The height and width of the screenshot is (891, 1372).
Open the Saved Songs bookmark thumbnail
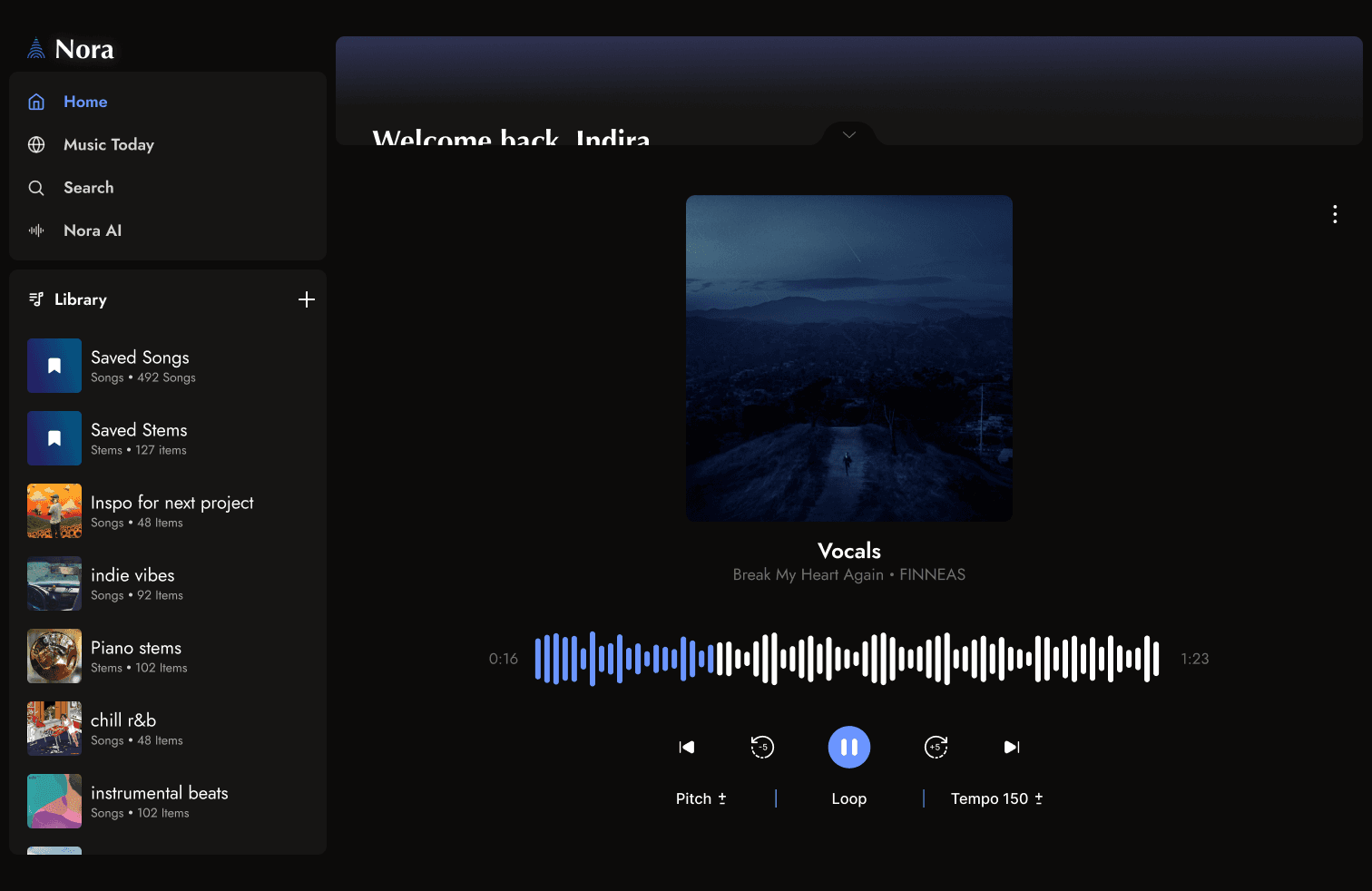click(x=54, y=366)
